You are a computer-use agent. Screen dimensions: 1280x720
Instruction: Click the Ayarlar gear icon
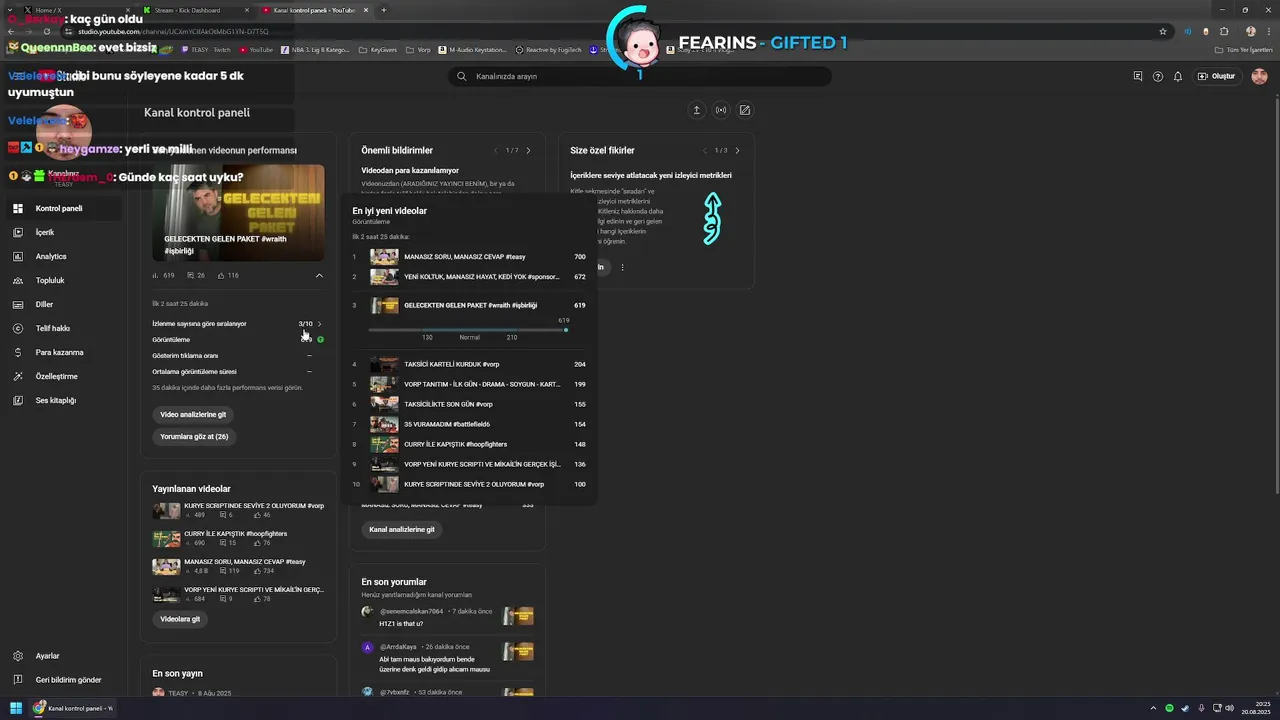[x=17, y=656]
